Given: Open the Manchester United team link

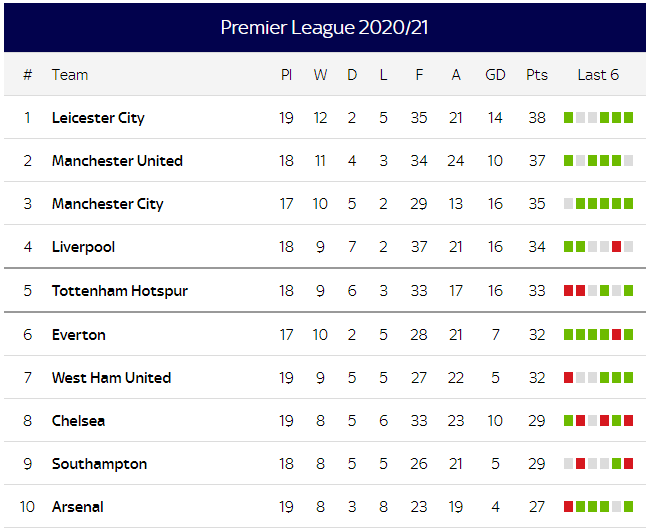Looking at the screenshot, I should click(x=117, y=161).
